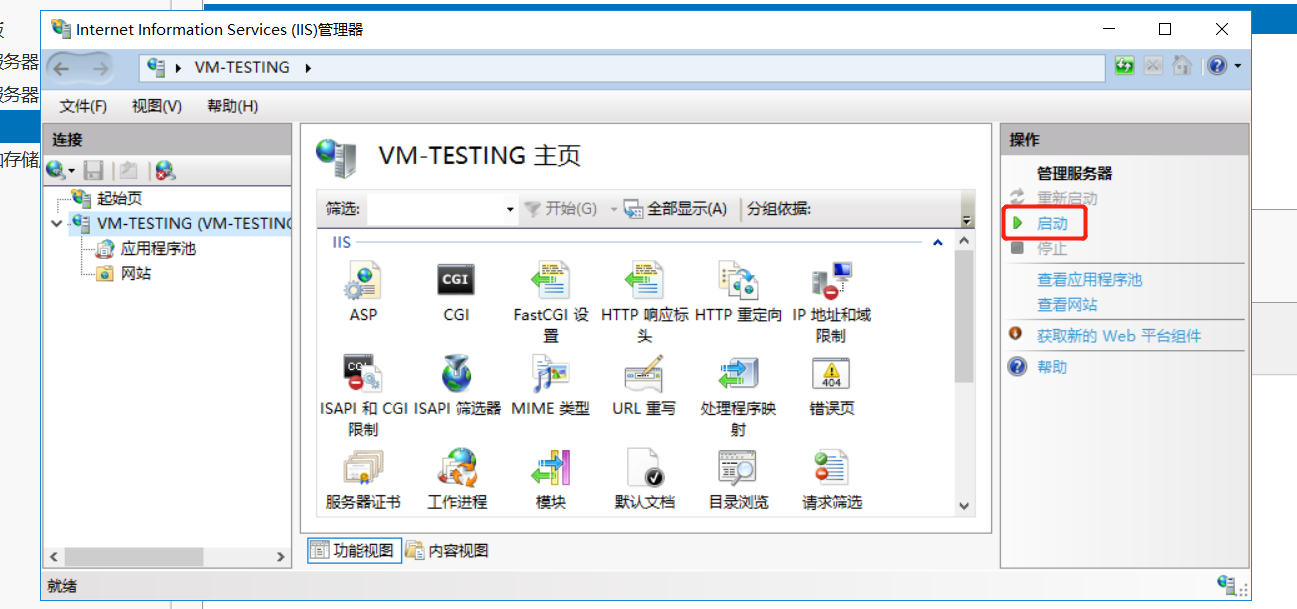Click the home icon in address bar
1297x609 pixels.
[1182, 66]
